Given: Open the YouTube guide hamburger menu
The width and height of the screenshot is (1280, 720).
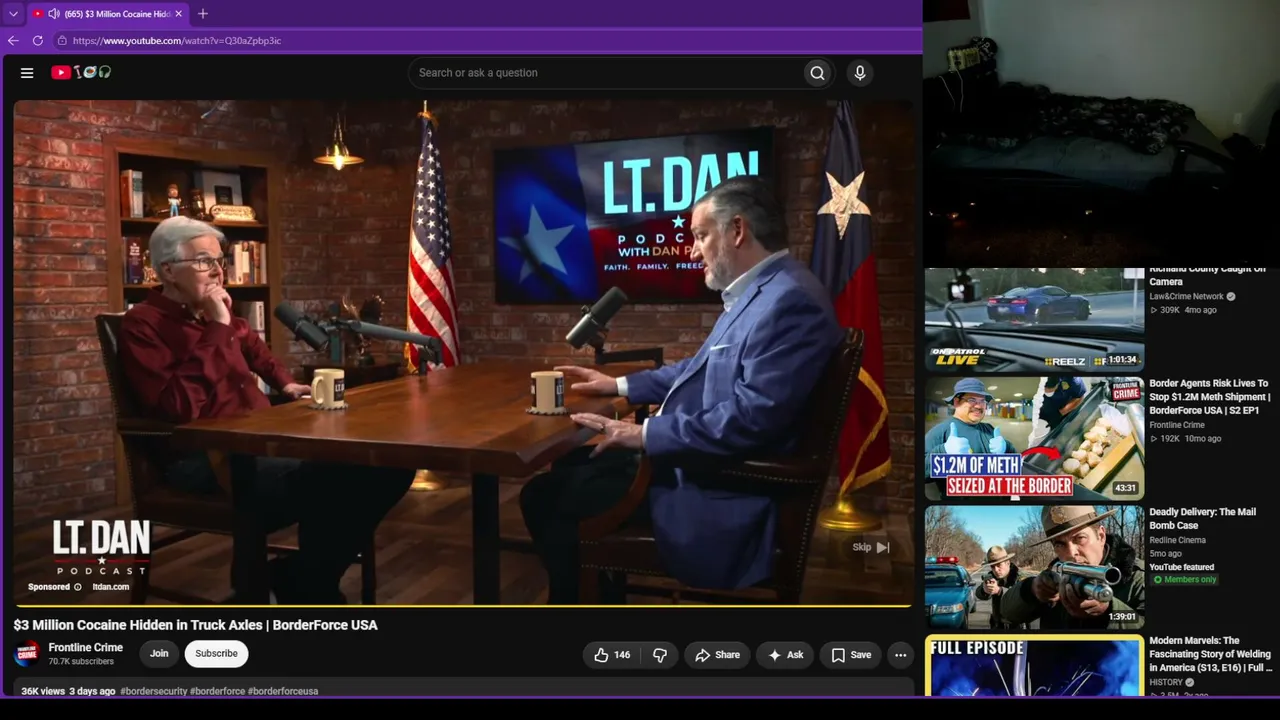Looking at the screenshot, I should [27, 72].
